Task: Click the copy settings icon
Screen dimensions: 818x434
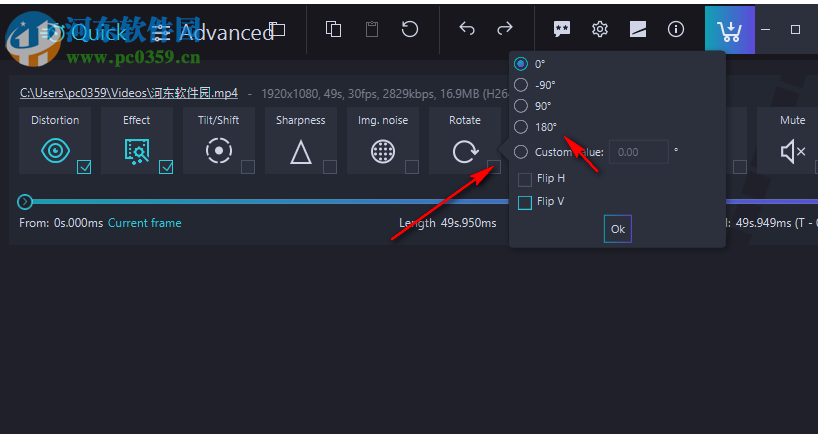Action: pyautogui.click(x=333, y=29)
